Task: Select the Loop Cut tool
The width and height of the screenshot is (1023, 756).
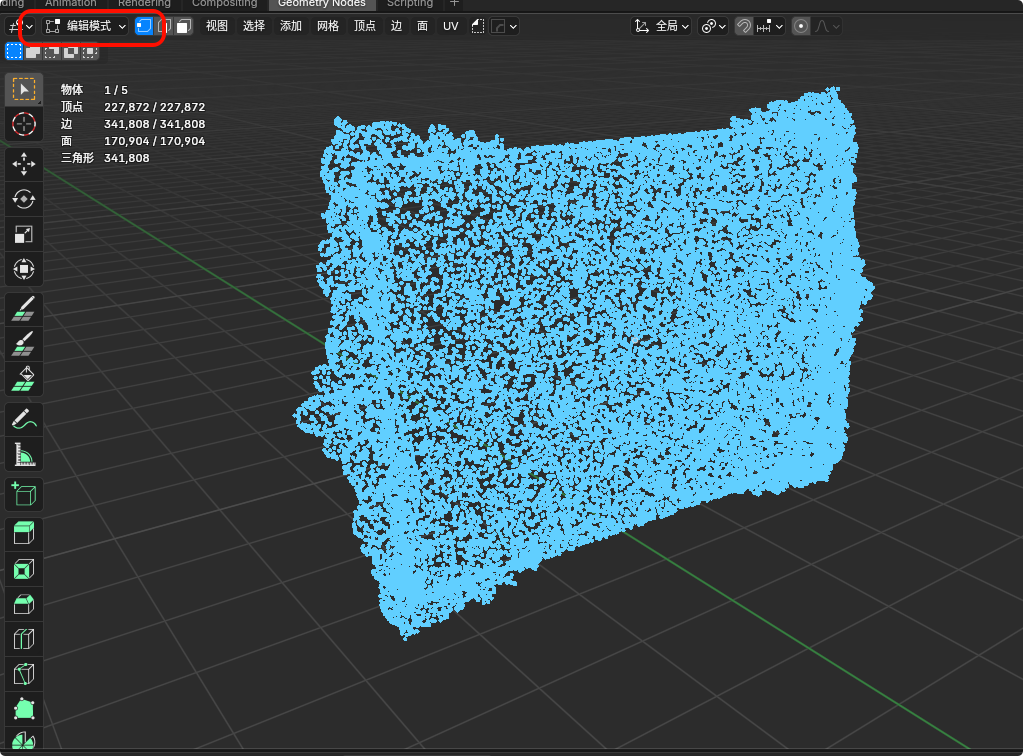Action: click(x=23, y=639)
